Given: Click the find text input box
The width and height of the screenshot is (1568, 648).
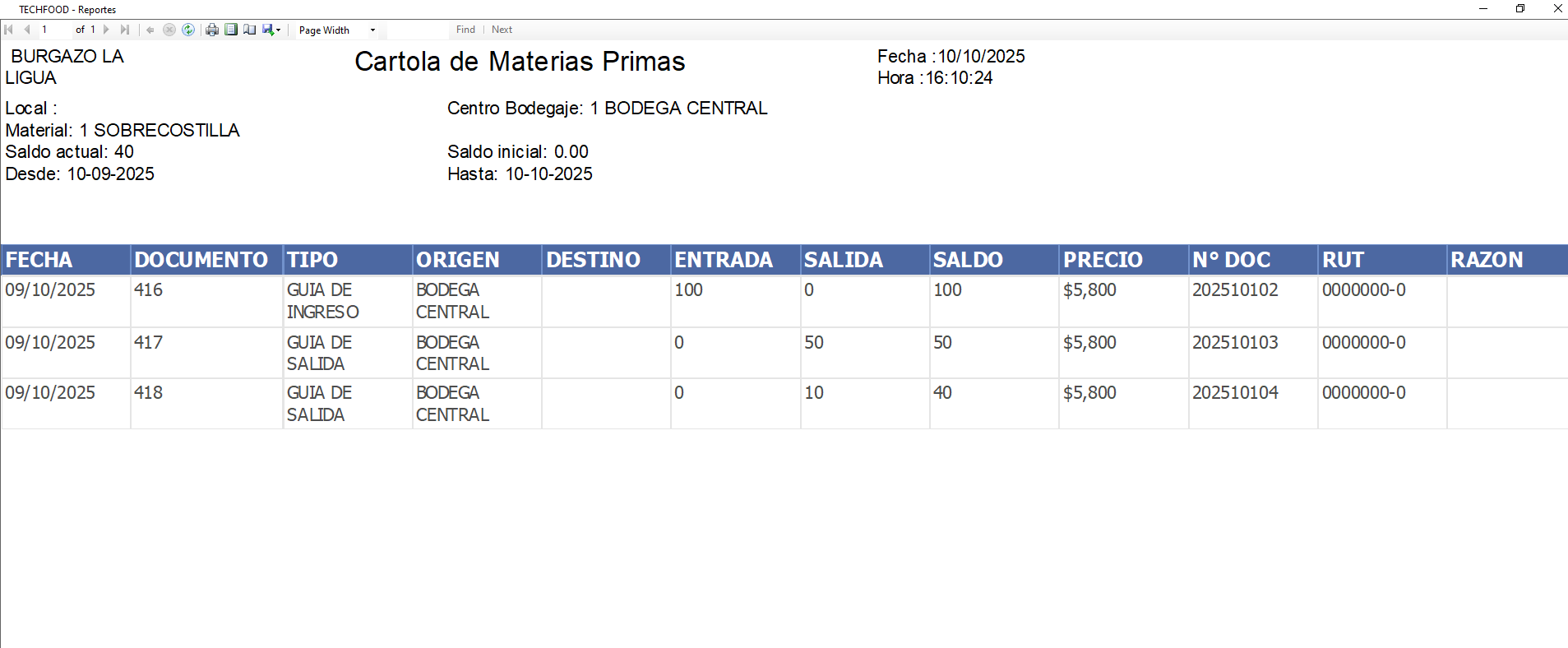Looking at the screenshot, I should coord(418,30).
